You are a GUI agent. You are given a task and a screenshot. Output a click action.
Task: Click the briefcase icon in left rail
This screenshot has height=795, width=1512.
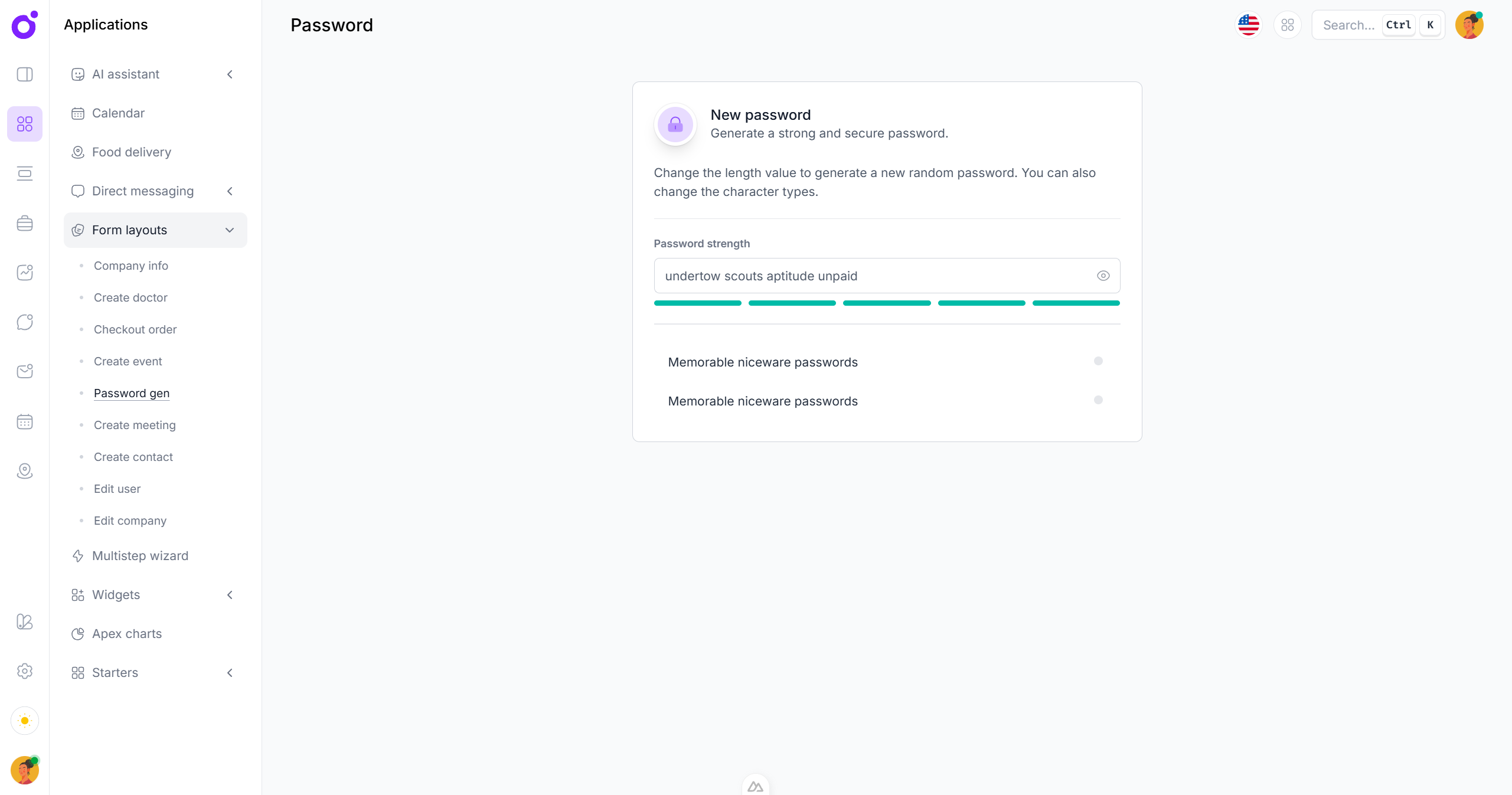25,223
